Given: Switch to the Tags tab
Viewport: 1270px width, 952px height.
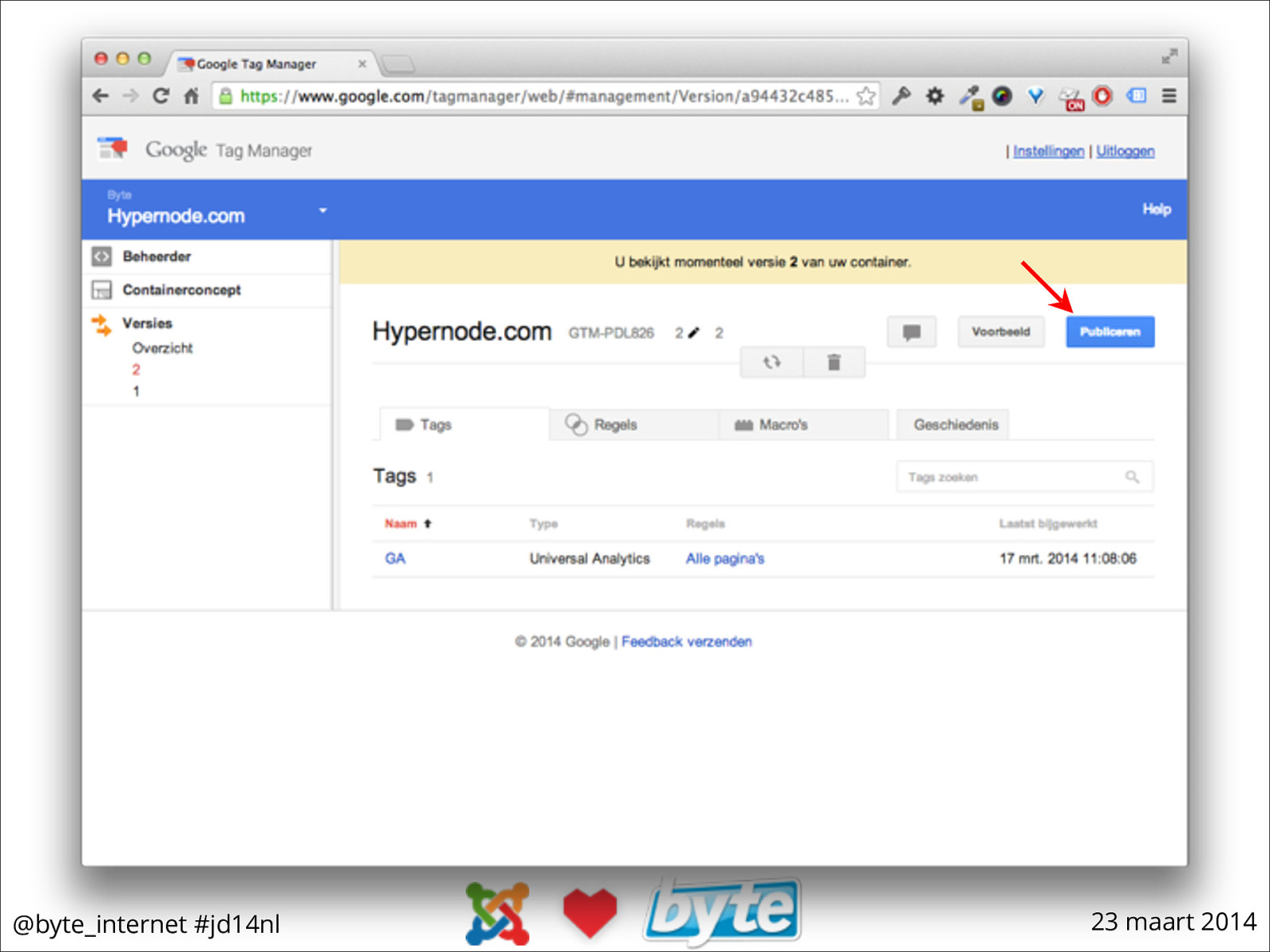Looking at the screenshot, I should pos(464,424).
